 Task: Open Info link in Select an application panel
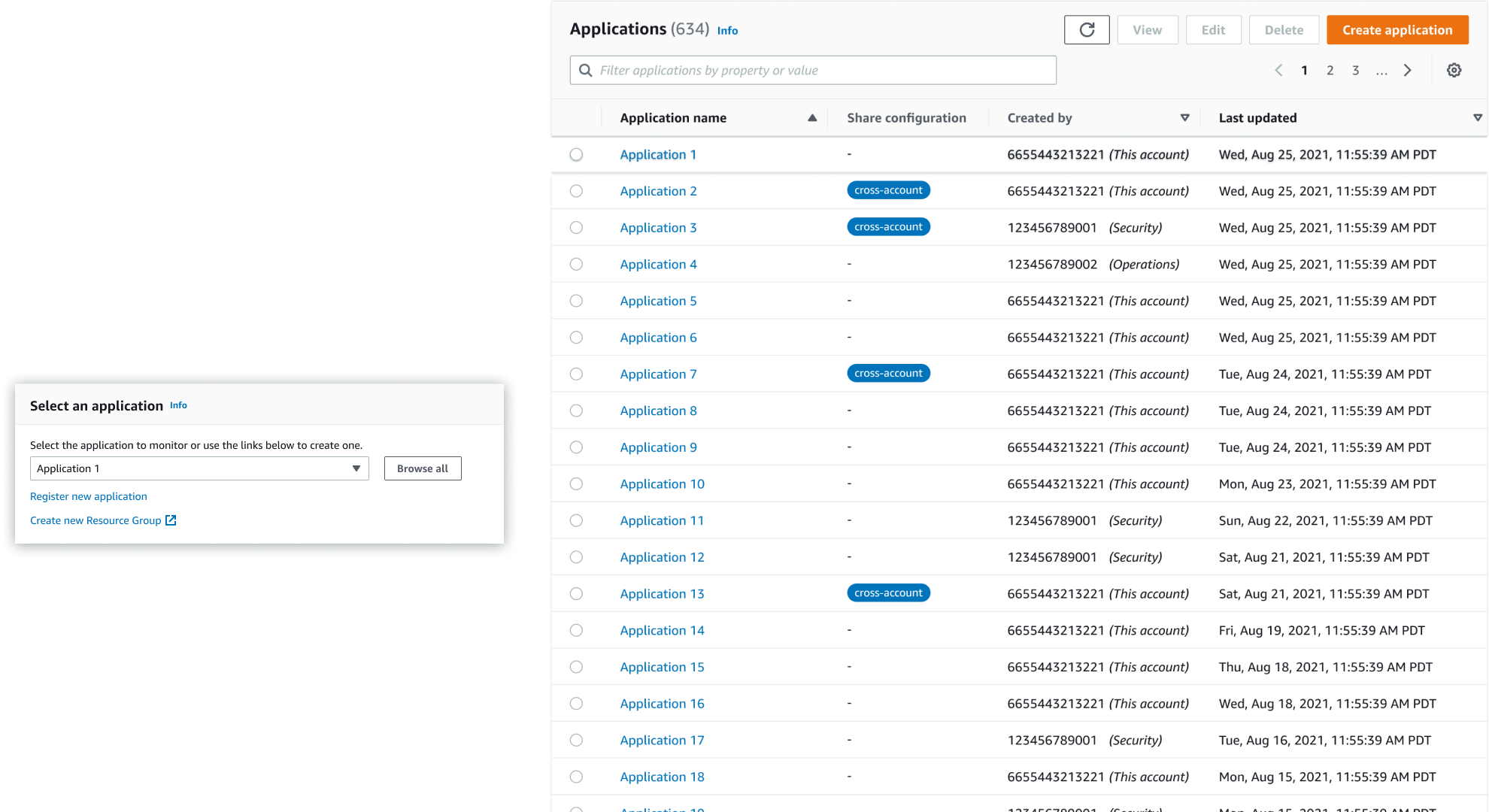(x=178, y=405)
